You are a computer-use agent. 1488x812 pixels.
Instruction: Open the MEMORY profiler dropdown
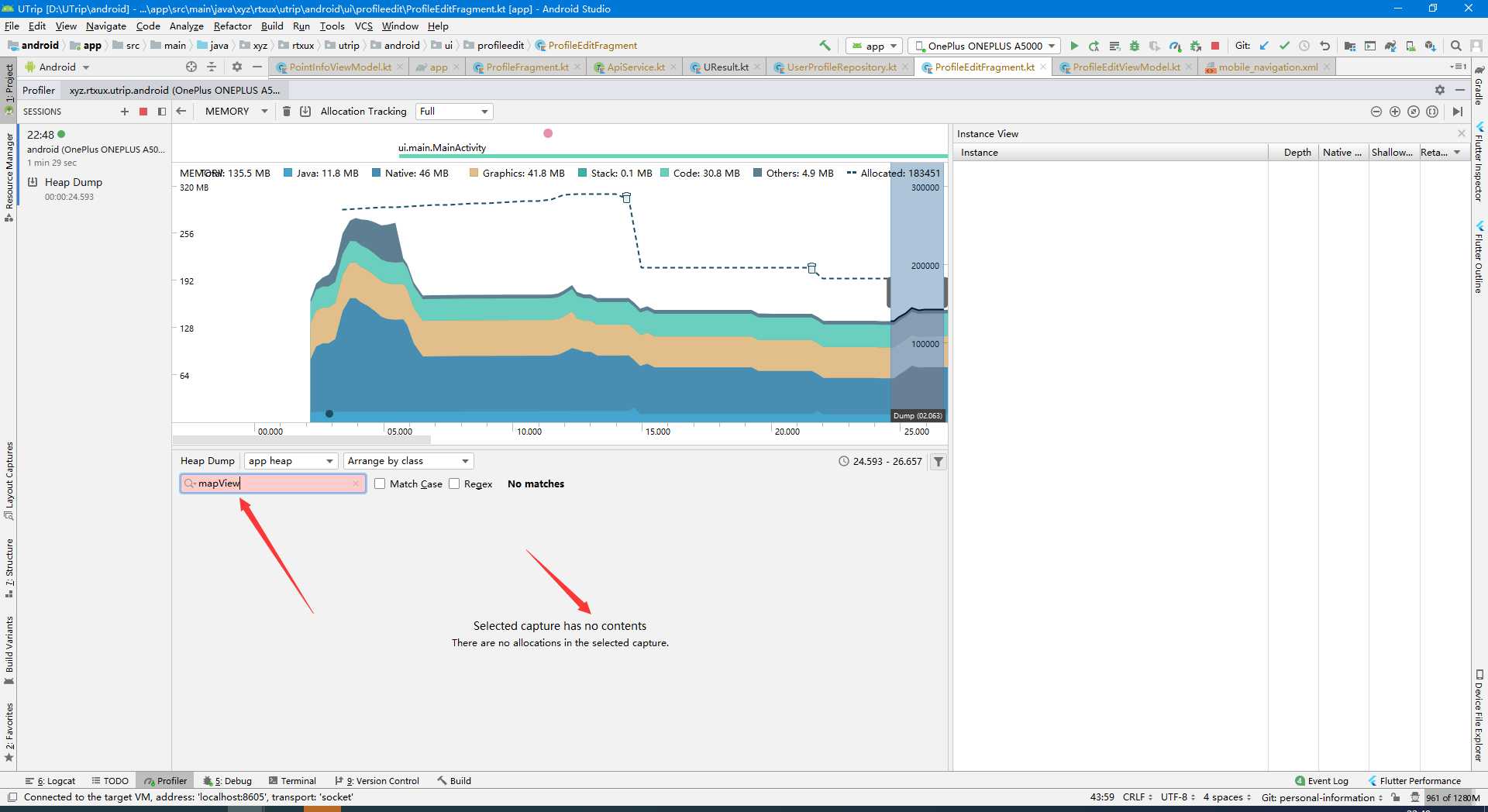(x=236, y=112)
